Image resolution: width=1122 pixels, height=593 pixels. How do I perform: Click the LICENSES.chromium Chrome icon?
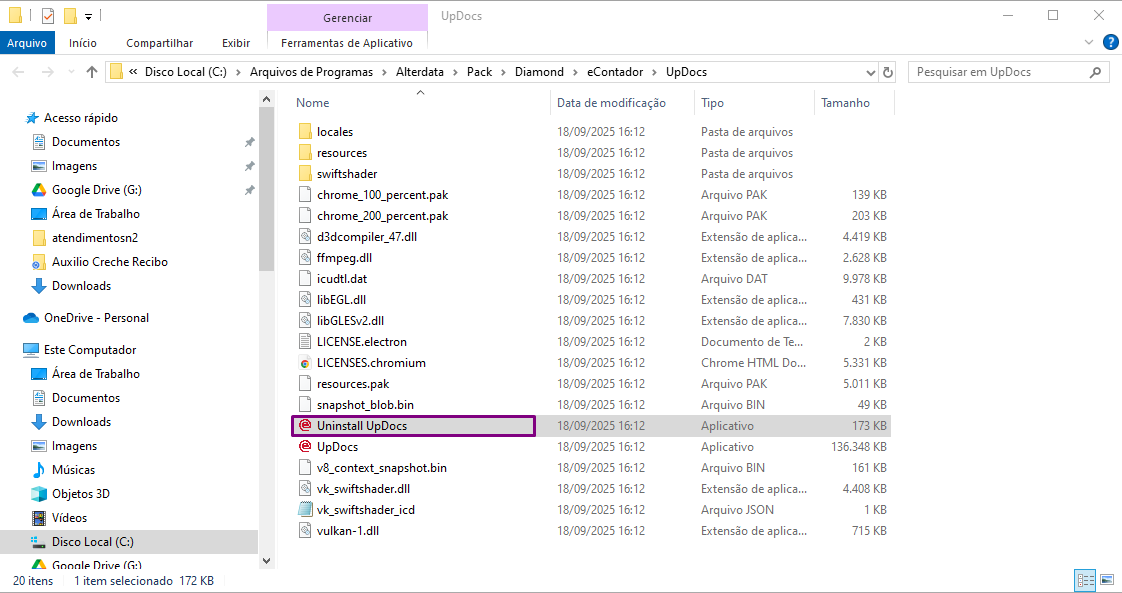pos(305,363)
